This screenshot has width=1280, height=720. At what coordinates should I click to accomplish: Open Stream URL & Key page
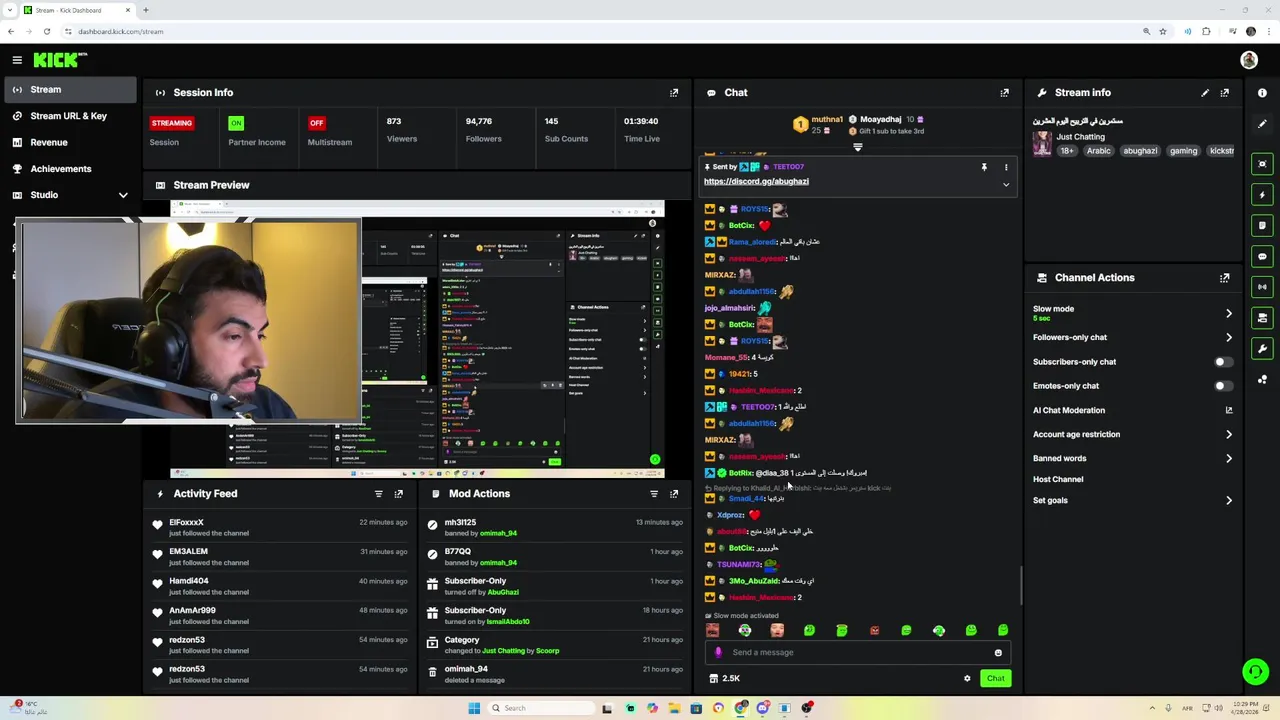tap(69, 116)
